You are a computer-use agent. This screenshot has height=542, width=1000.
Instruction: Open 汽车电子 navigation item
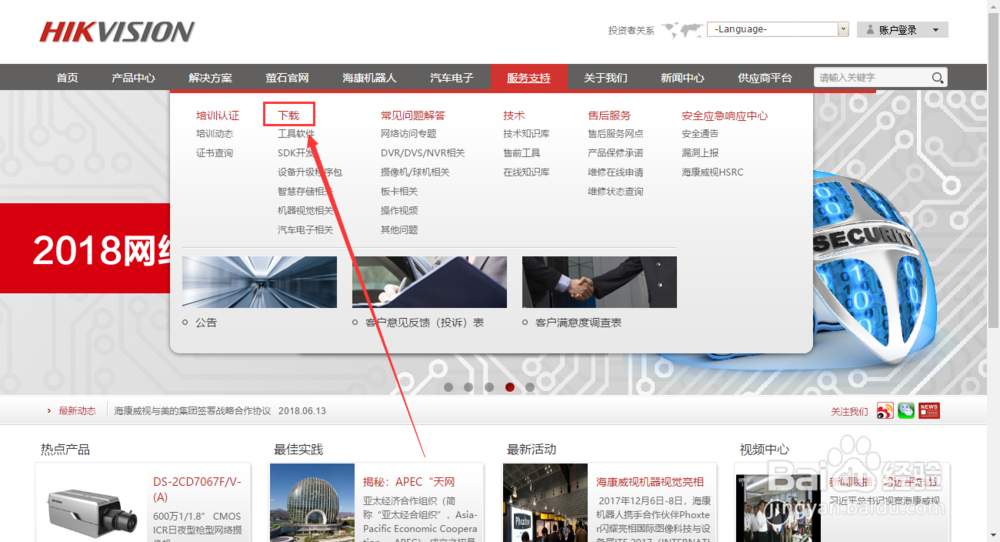452,78
